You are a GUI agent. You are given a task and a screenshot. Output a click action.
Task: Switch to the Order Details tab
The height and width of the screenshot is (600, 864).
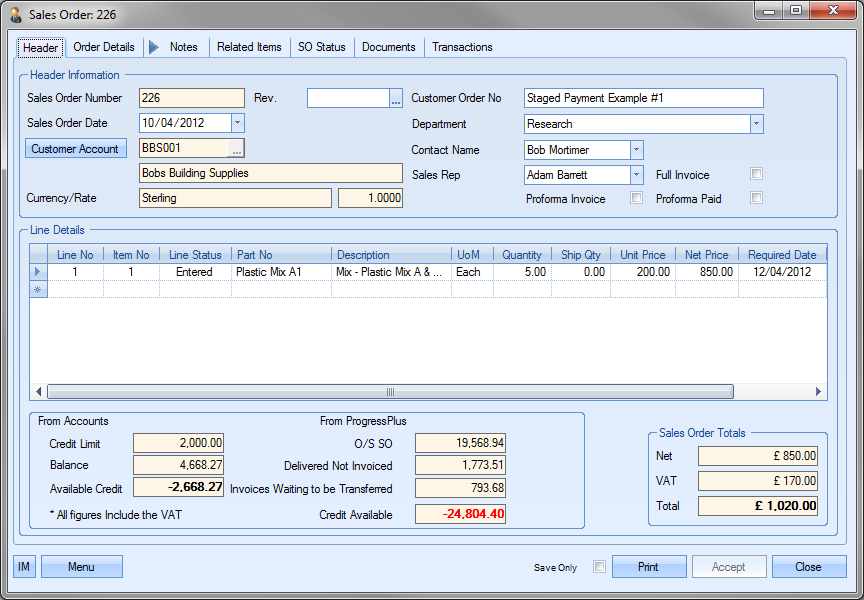104,47
